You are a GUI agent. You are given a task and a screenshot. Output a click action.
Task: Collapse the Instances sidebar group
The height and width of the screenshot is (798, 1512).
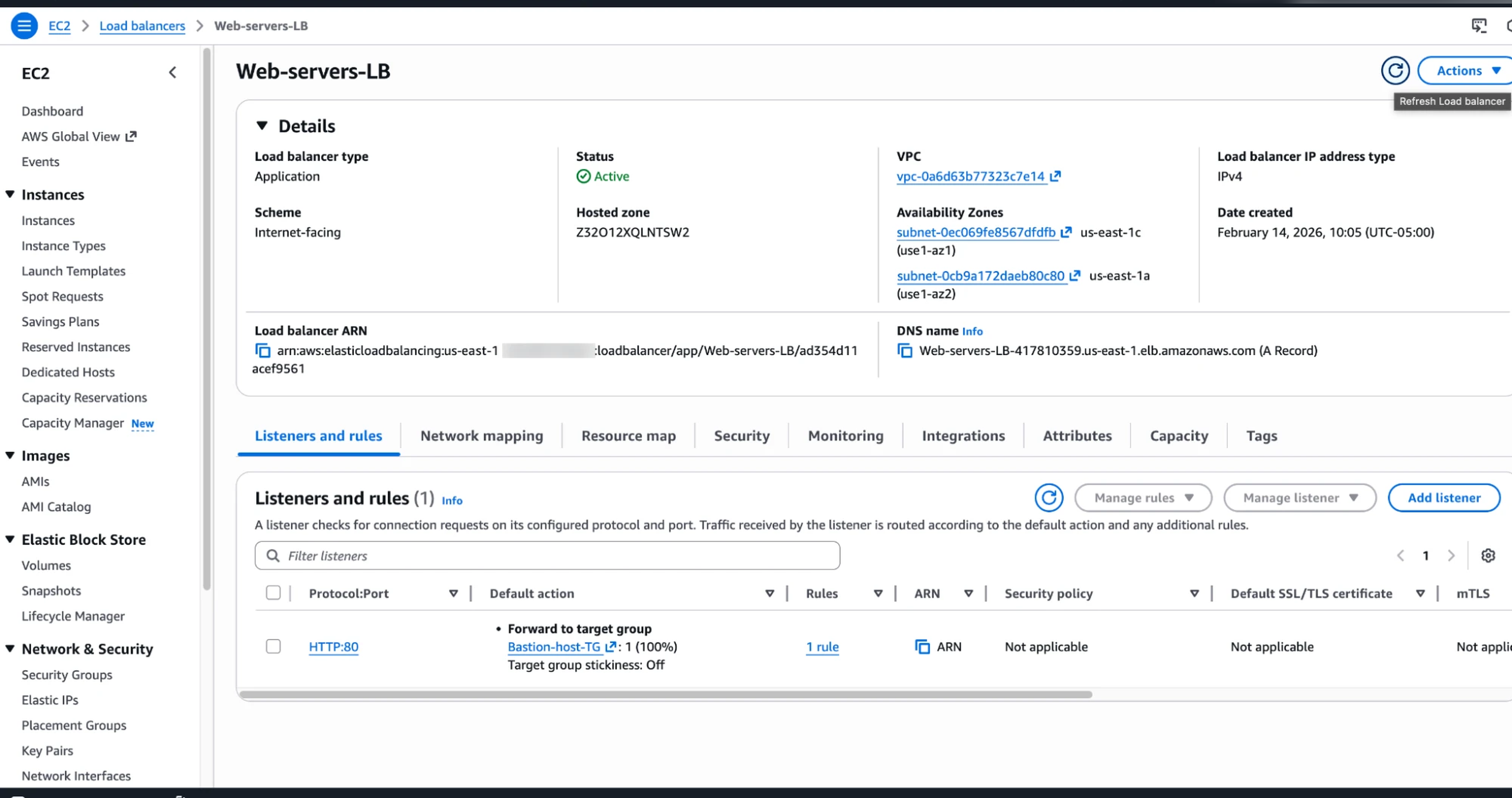(x=10, y=194)
